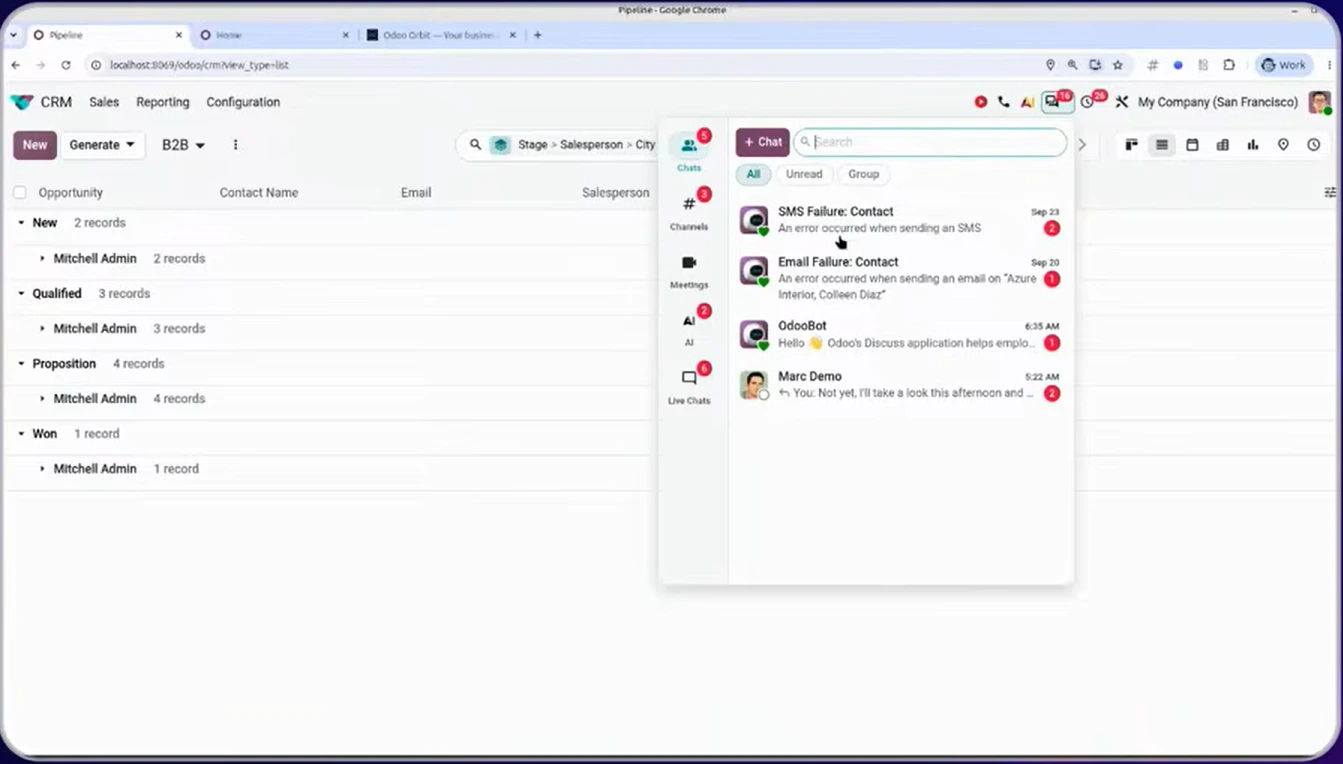The width and height of the screenshot is (1343, 764).
Task: Open the OdooBot conversation
Action: tap(900, 334)
